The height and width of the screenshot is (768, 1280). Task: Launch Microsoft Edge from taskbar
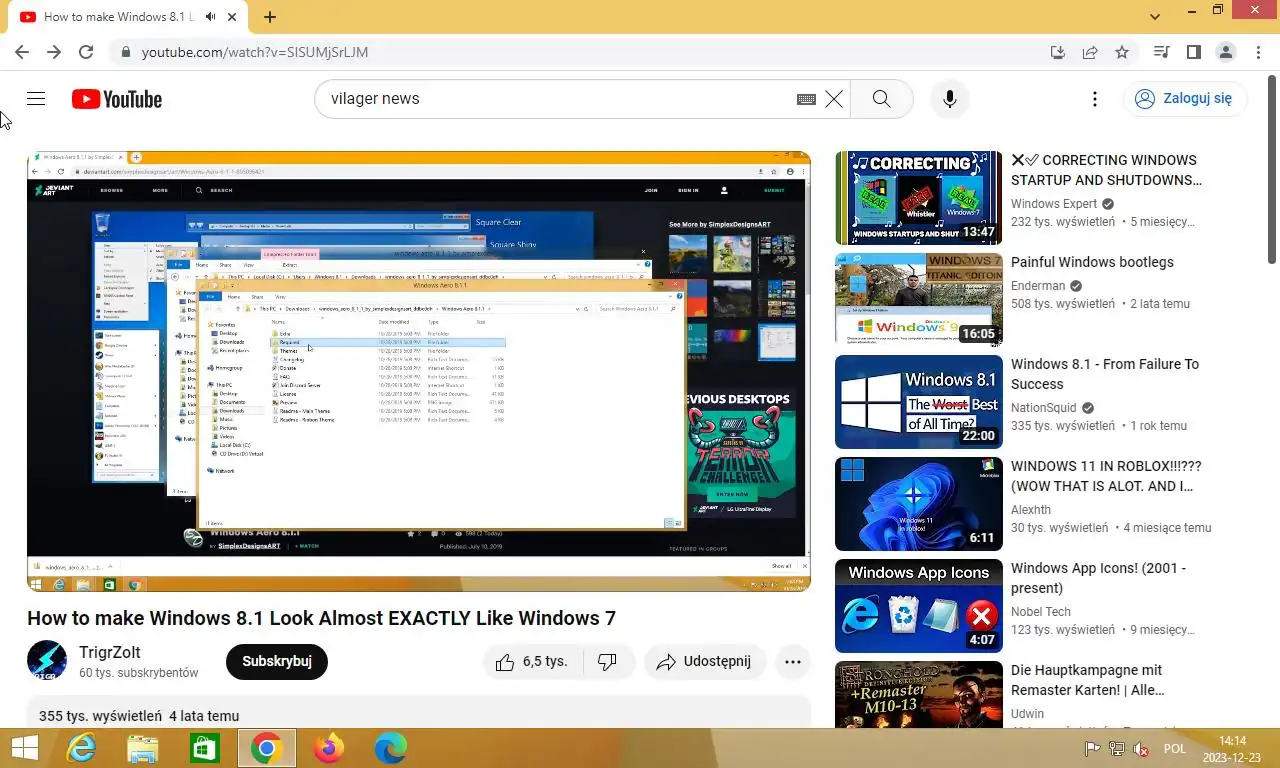(x=391, y=748)
